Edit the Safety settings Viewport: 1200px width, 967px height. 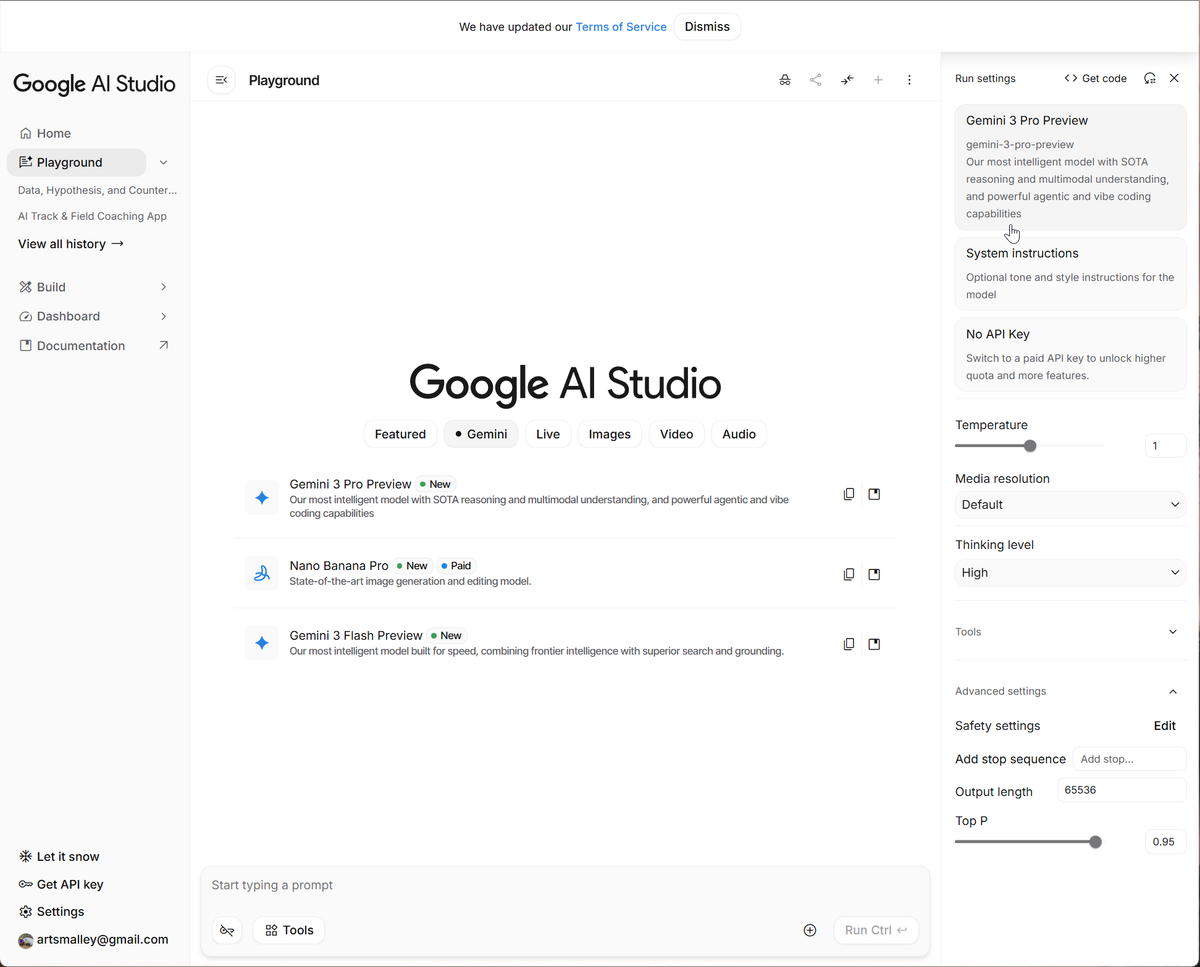click(1165, 726)
